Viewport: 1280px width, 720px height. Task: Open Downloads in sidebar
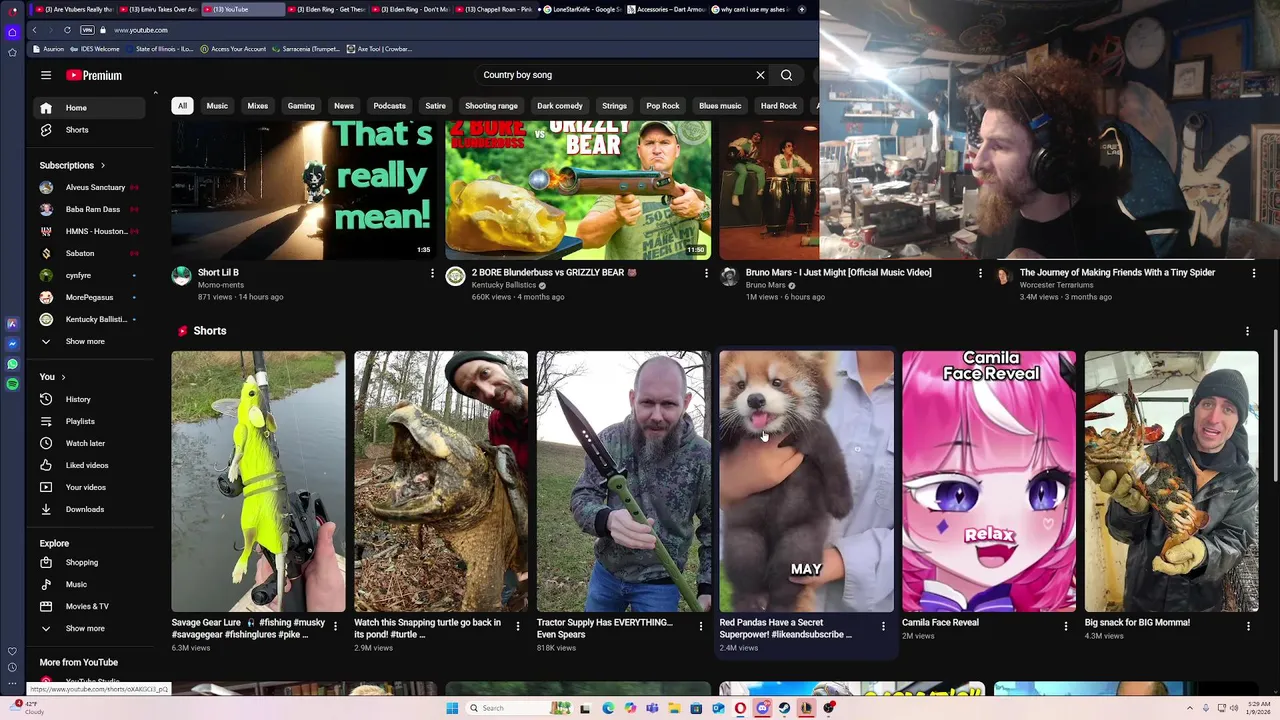[91, 509]
